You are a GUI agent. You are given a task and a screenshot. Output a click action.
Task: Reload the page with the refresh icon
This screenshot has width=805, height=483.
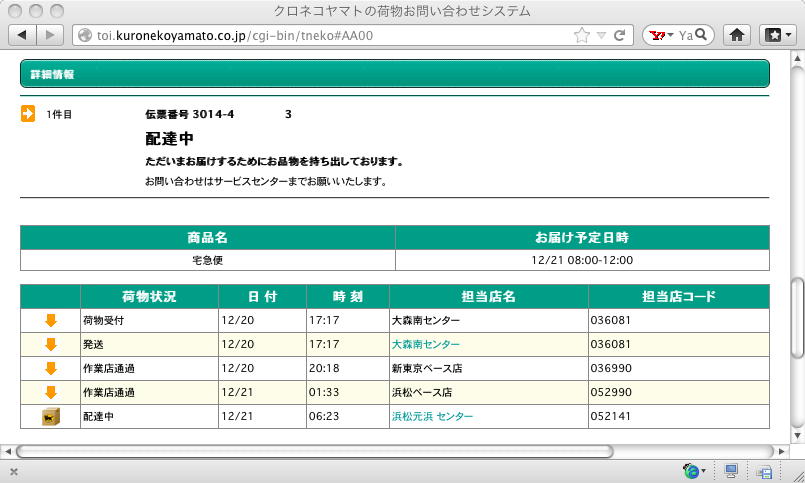[x=620, y=35]
